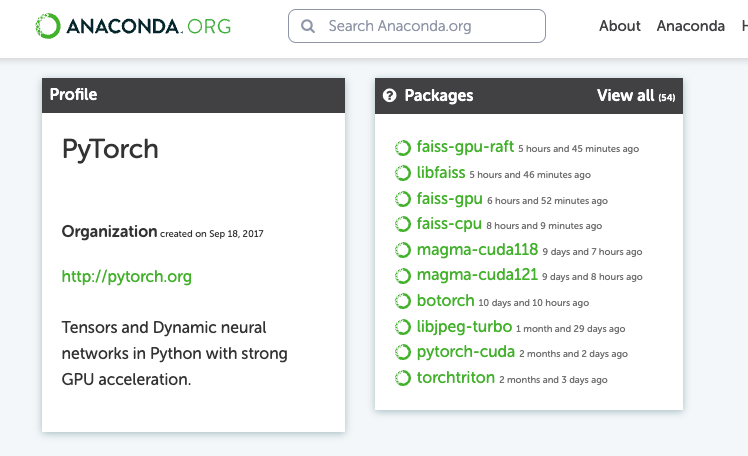Open the faiss-gpu-raft package link
This screenshot has height=456, width=748.
465,147
